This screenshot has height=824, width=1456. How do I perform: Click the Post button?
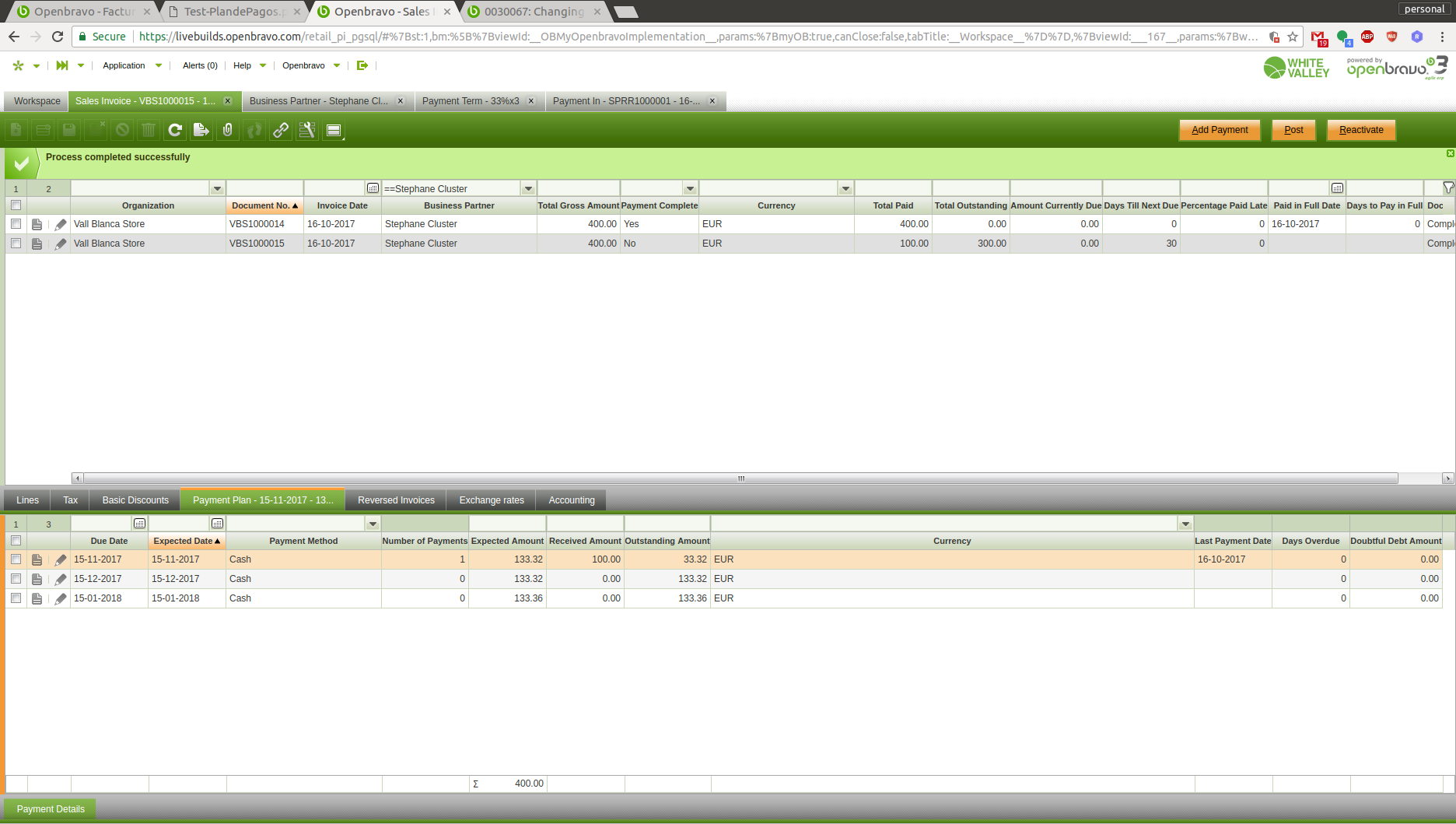point(1293,130)
